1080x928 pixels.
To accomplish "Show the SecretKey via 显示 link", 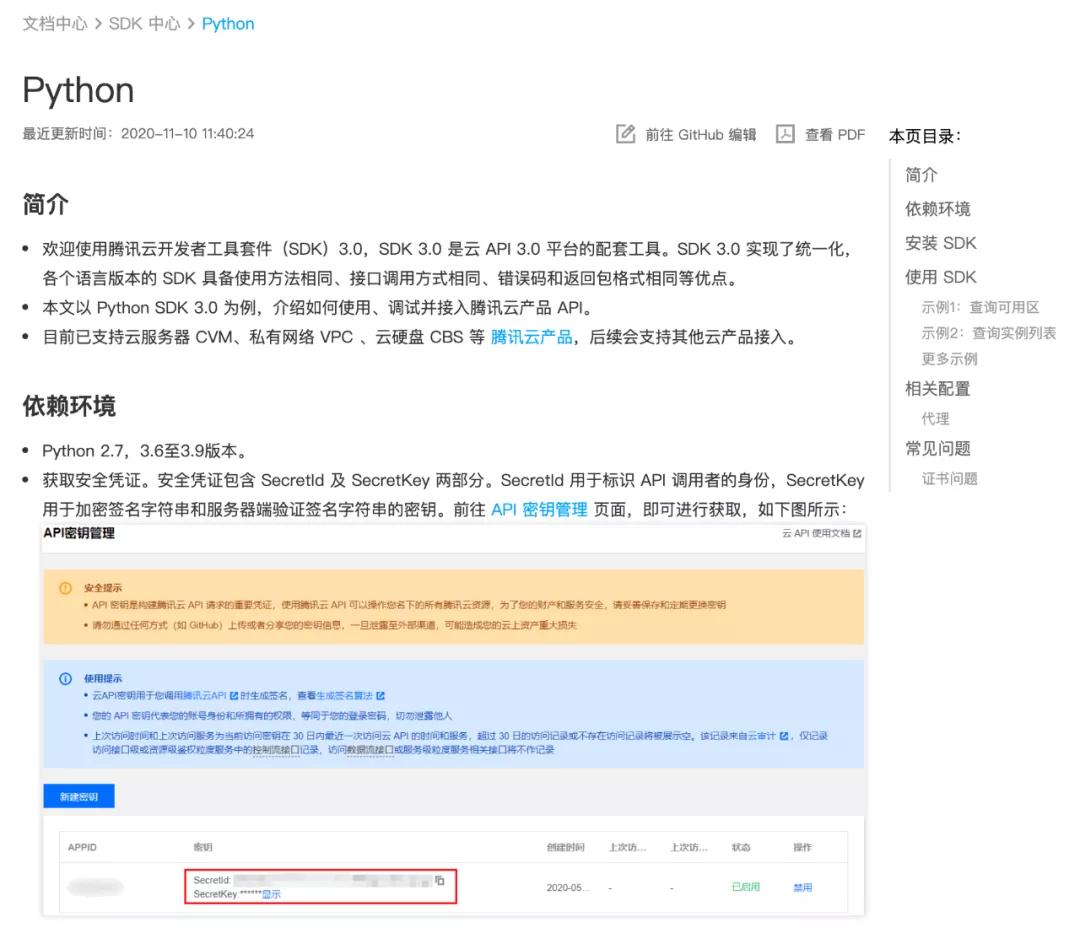I will point(271,894).
